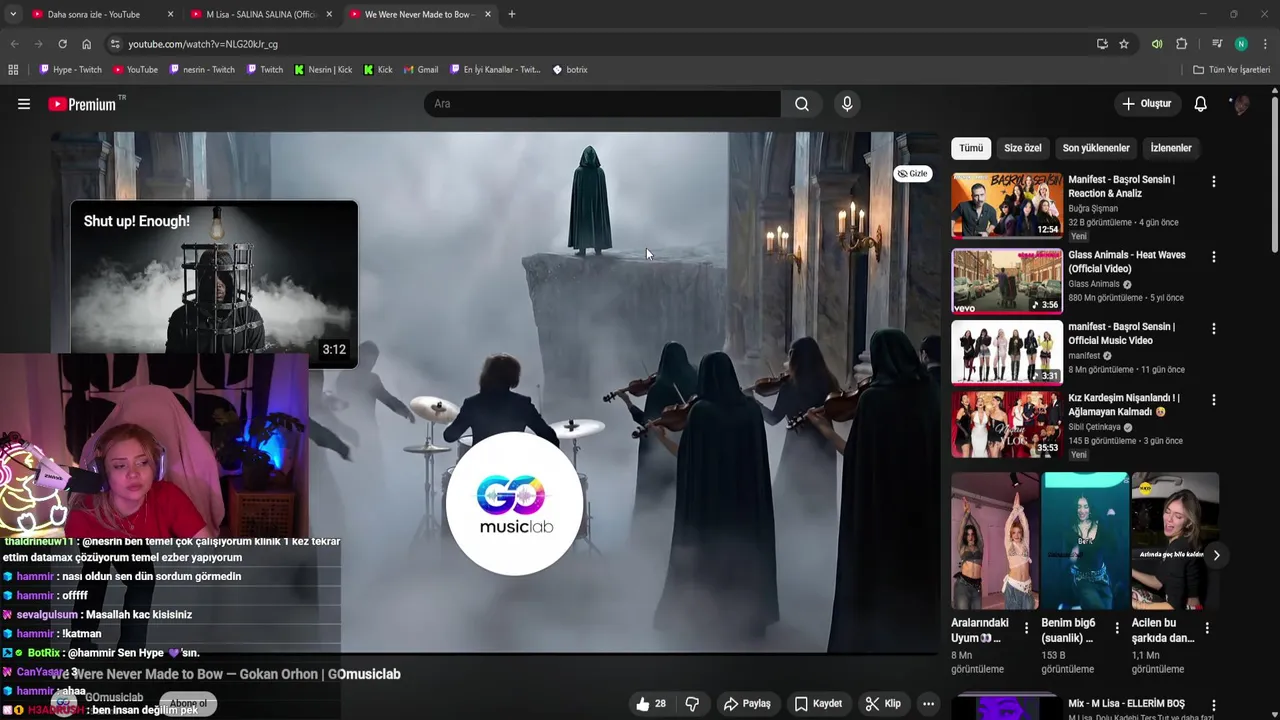Open Hype - Twitch bookmark
This screenshot has width=1280, height=720.
tap(70, 70)
